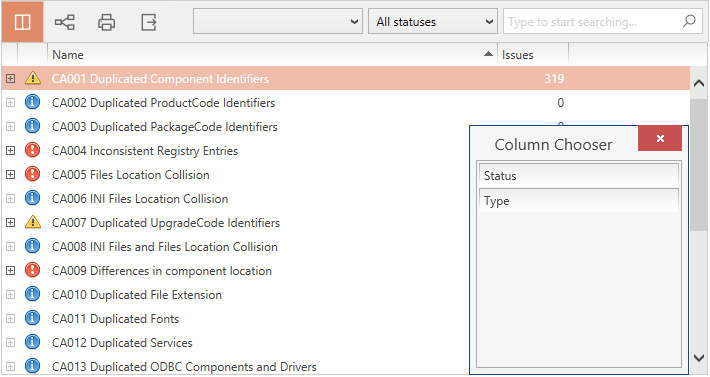The width and height of the screenshot is (710, 377).
Task: Select CA009 Differences in component location
Action: (162, 271)
